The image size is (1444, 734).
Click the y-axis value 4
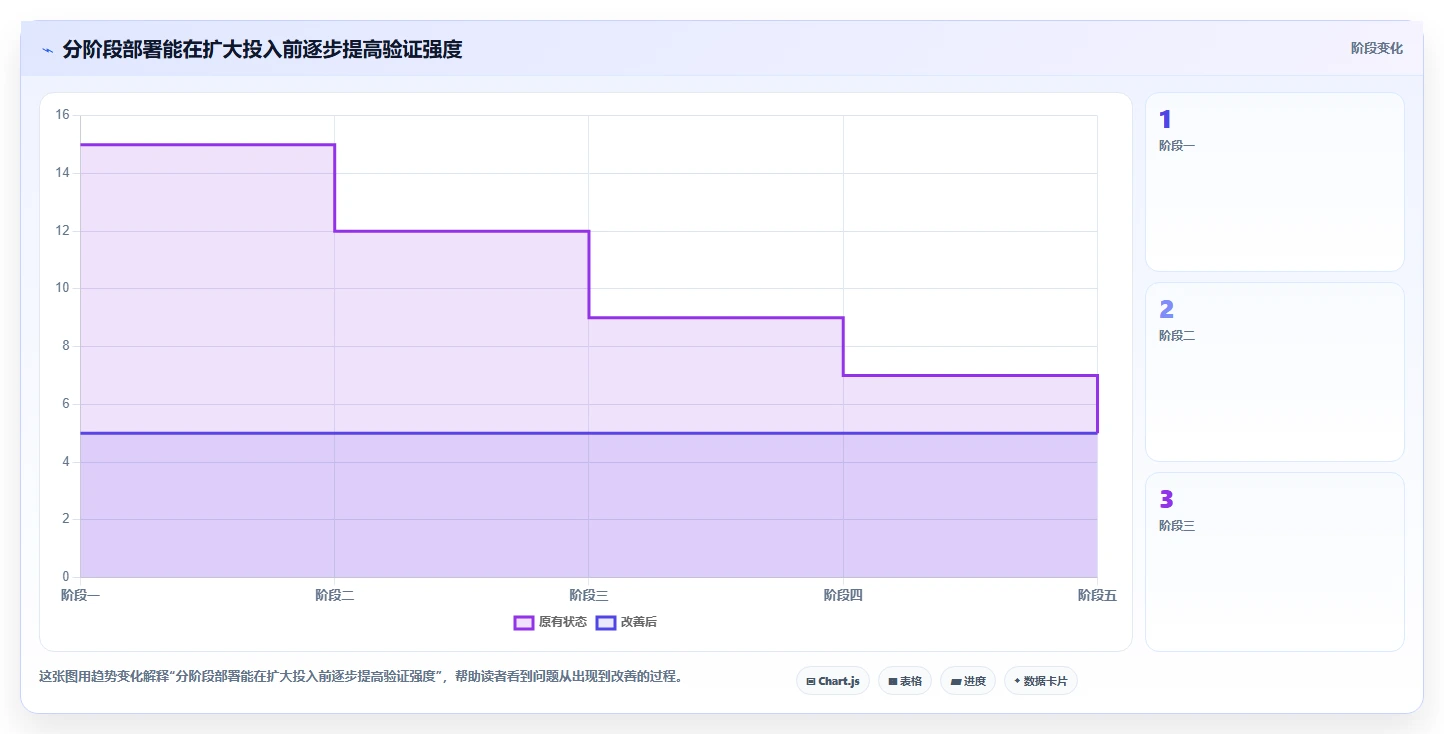[66, 462]
